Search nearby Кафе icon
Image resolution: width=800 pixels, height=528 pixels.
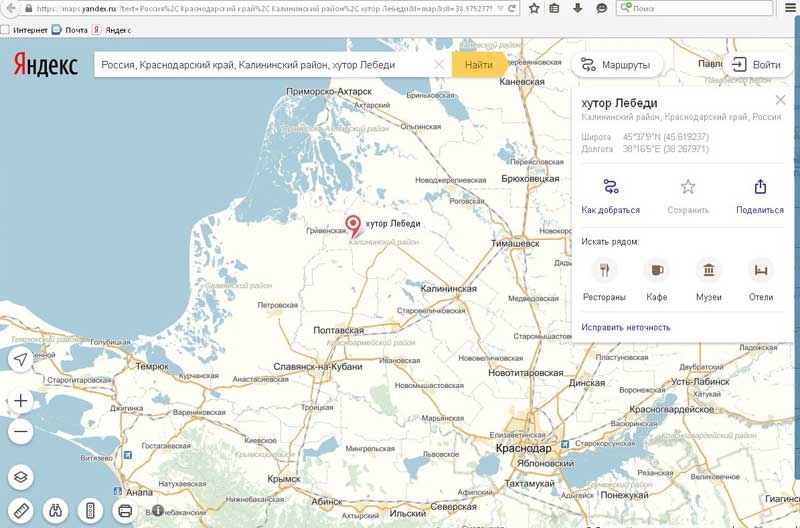(657, 270)
